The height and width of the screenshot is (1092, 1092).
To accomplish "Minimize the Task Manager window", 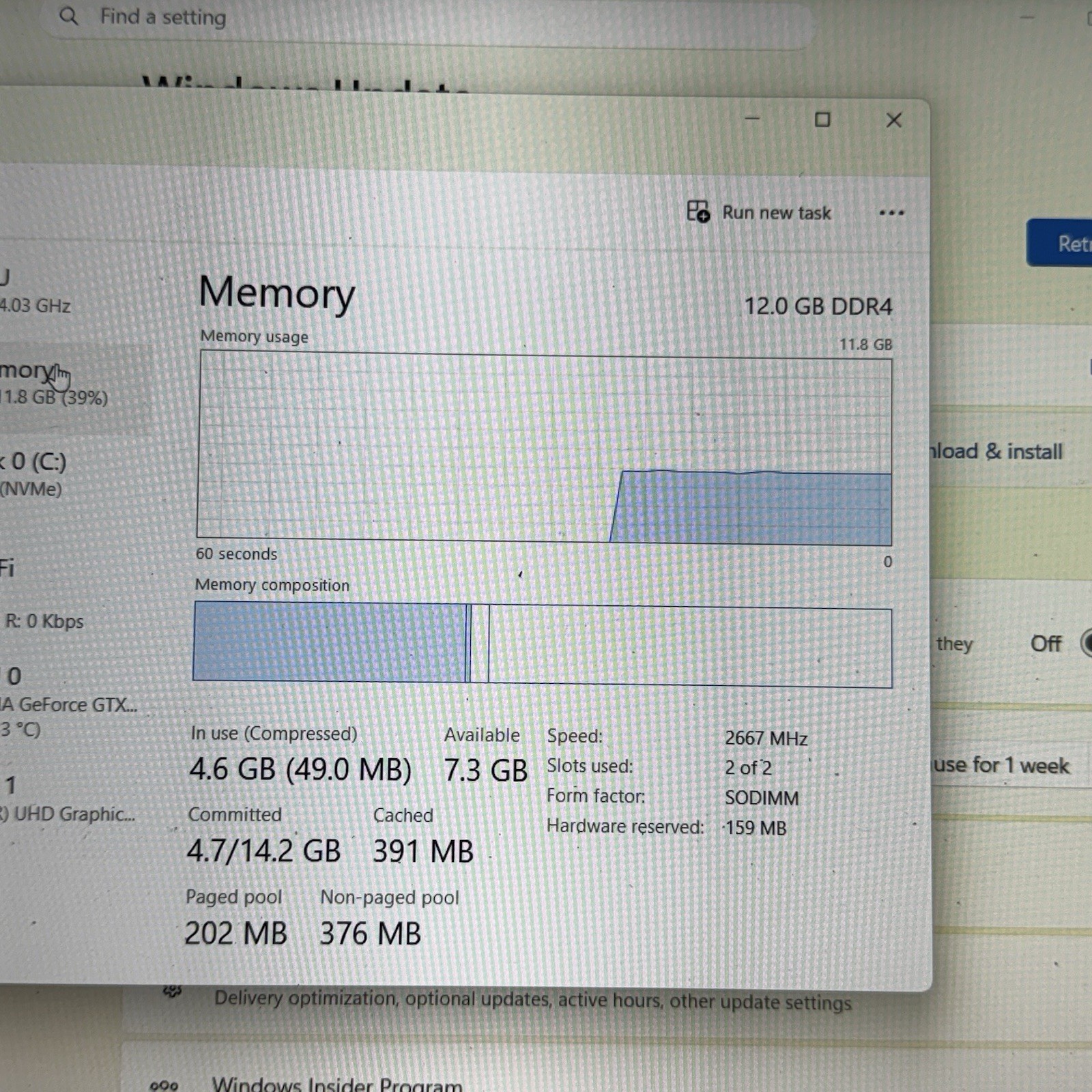I will [x=752, y=119].
